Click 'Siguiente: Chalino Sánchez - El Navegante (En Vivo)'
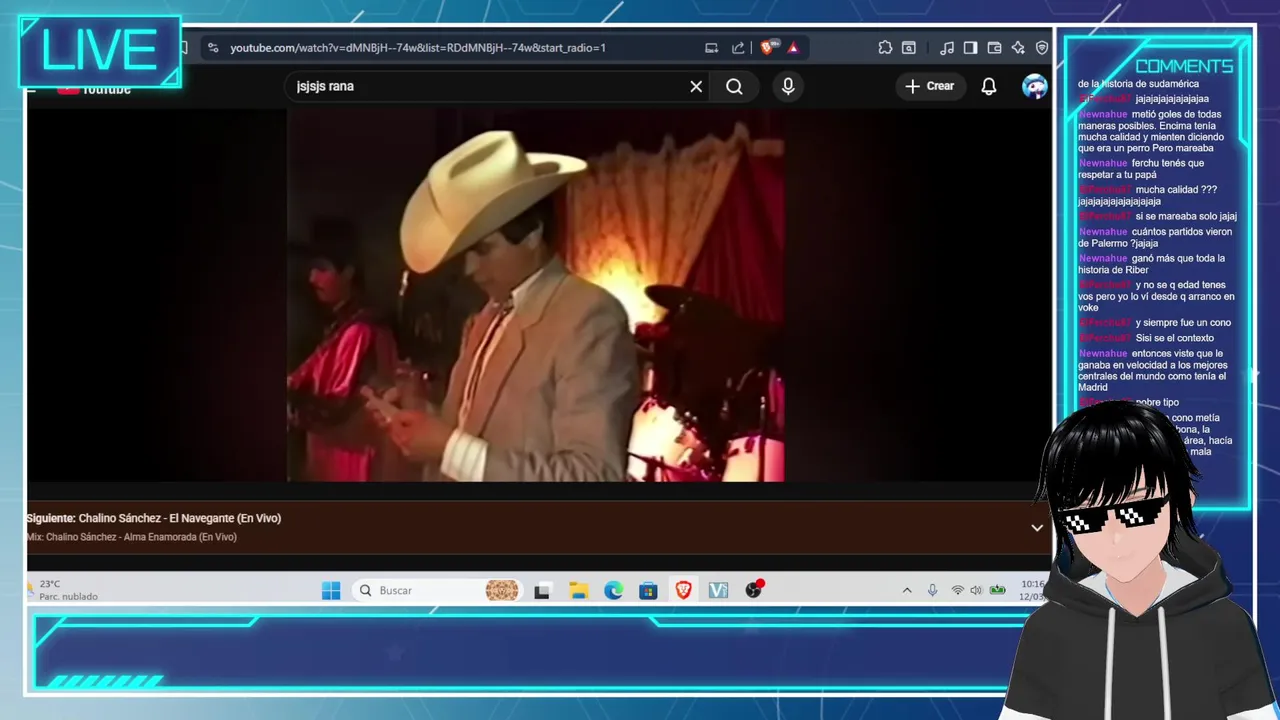1280x720 pixels. coord(154,518)
